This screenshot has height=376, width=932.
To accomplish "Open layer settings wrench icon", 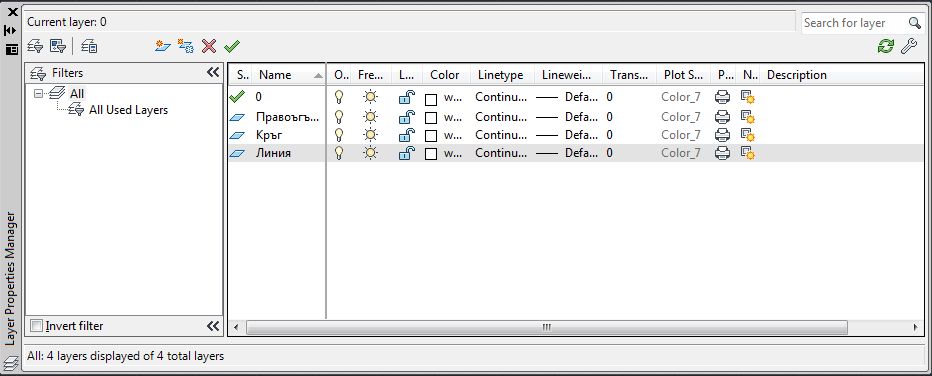I will 909,46.
